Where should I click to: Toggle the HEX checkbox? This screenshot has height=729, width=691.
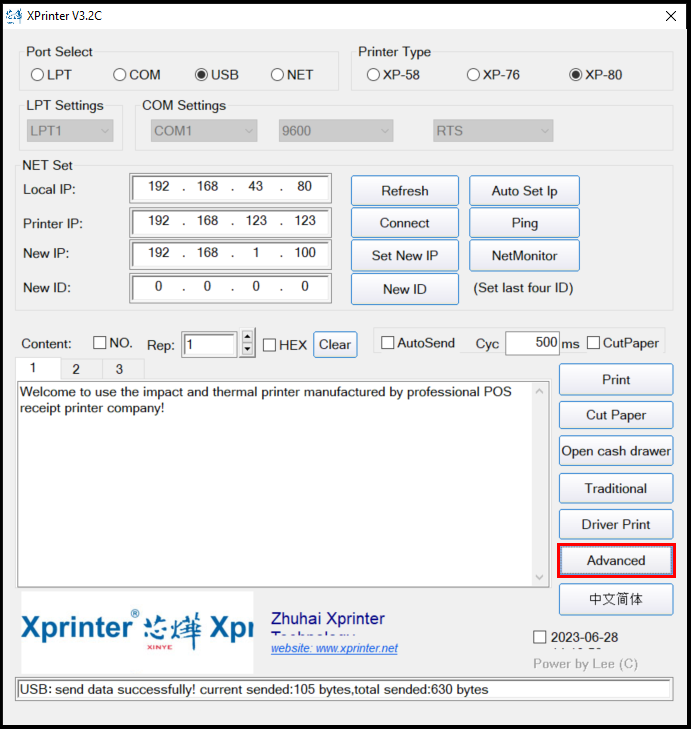click(270, 345)
